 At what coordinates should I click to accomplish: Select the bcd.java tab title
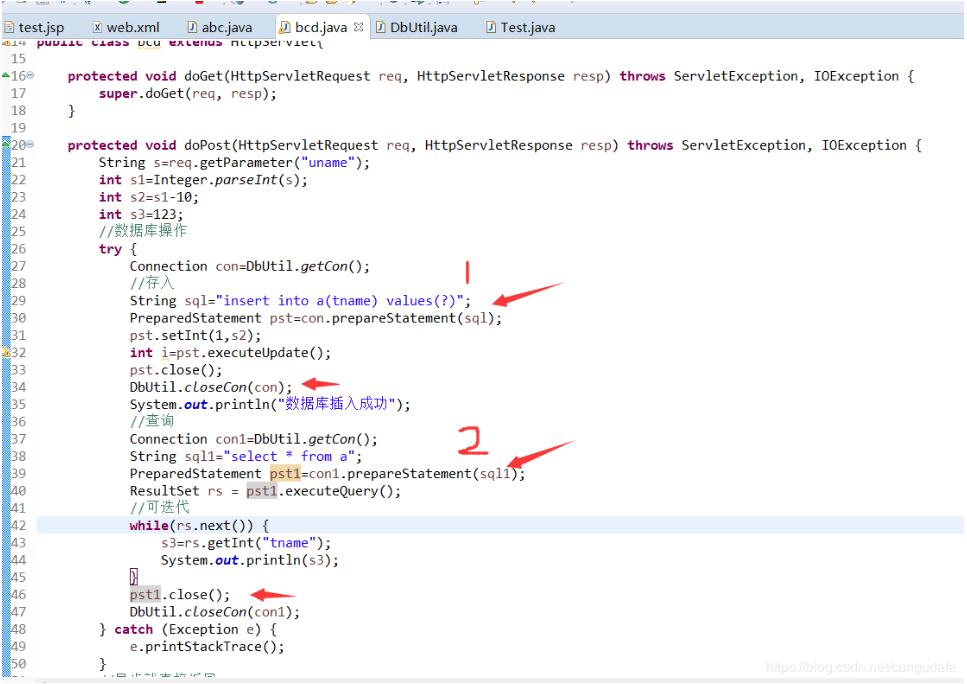[x=320, y=28]
